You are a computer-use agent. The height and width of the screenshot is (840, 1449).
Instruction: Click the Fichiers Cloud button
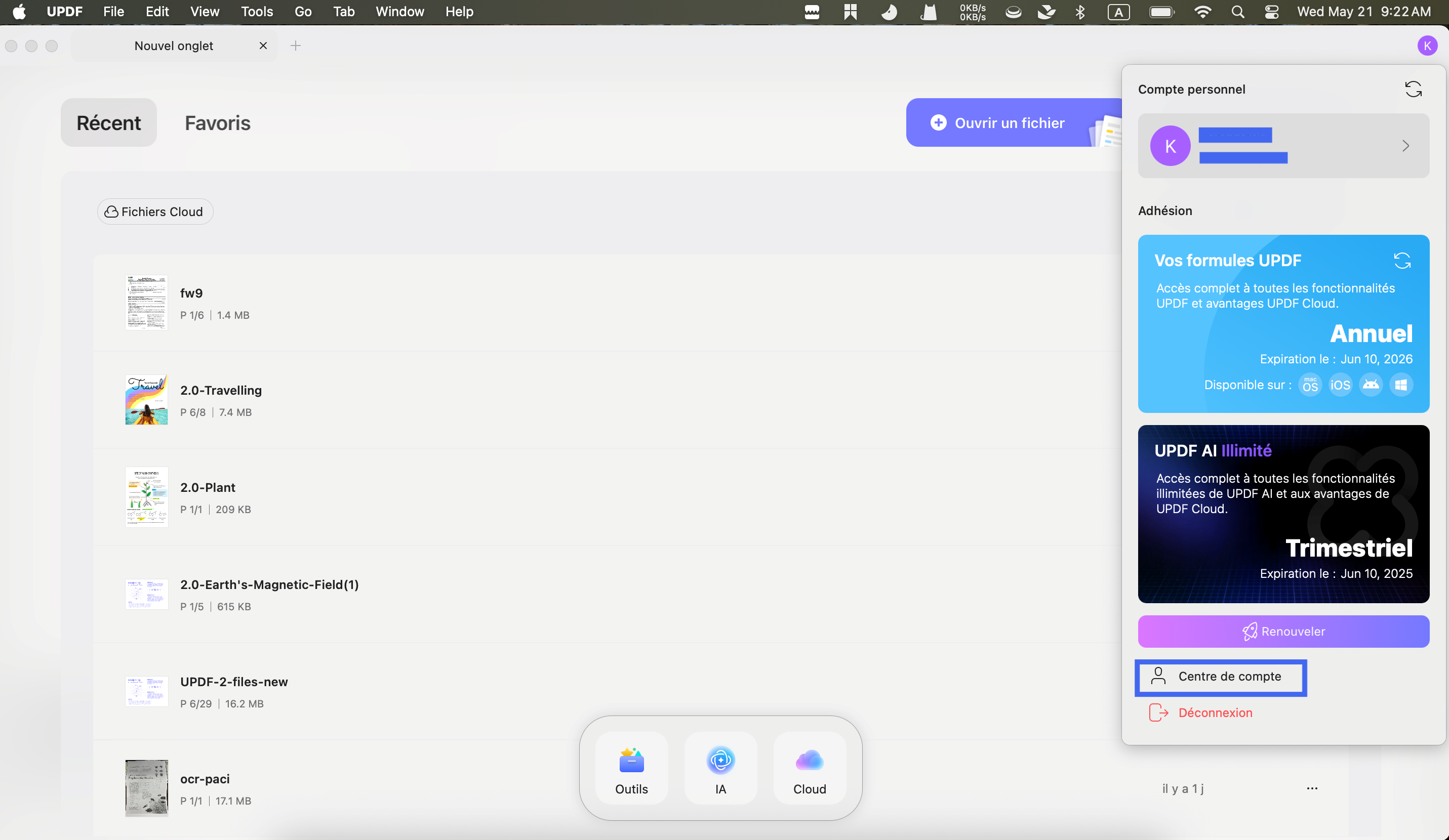tap(155, 212)
